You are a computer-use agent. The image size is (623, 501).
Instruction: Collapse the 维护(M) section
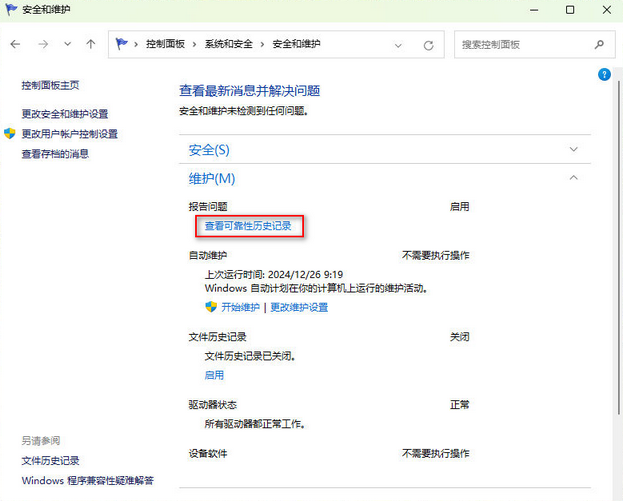573,178
